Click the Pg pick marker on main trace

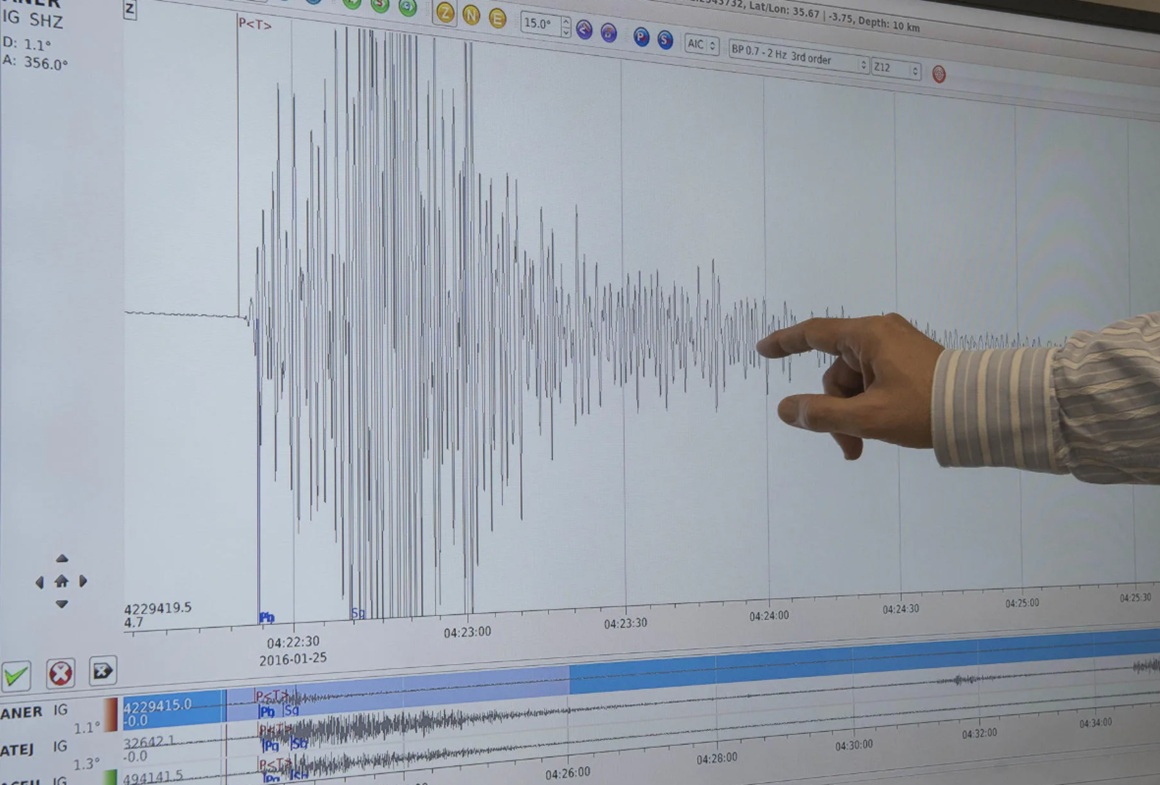point(267,617)
